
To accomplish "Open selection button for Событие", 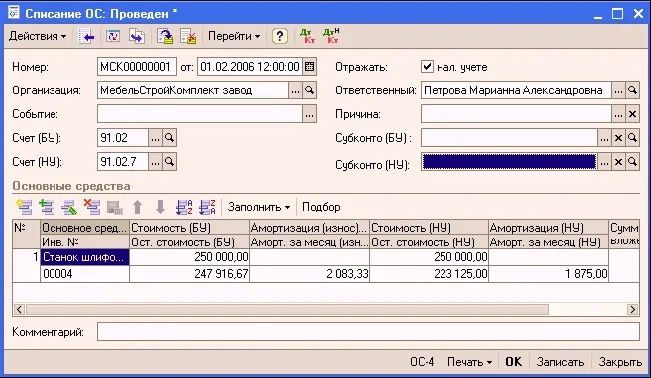I will 309,114.
